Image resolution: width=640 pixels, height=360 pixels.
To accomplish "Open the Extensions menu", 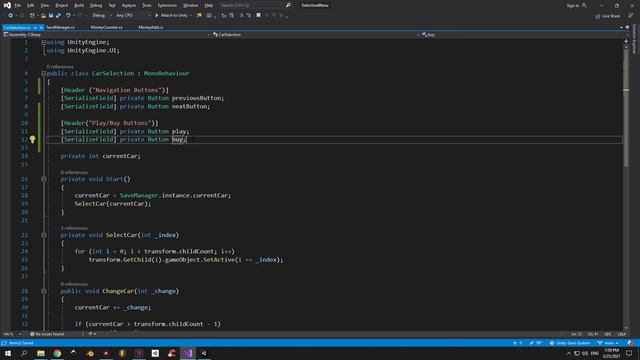I will click(x=167, y=5).
